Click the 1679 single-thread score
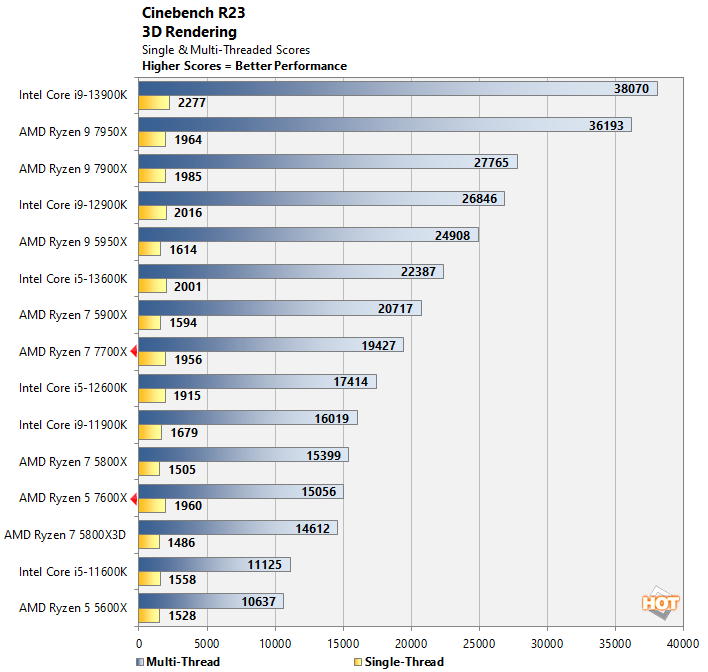Image resolution: width=708 pixels, height=672 pixels. tap(184, 433)
